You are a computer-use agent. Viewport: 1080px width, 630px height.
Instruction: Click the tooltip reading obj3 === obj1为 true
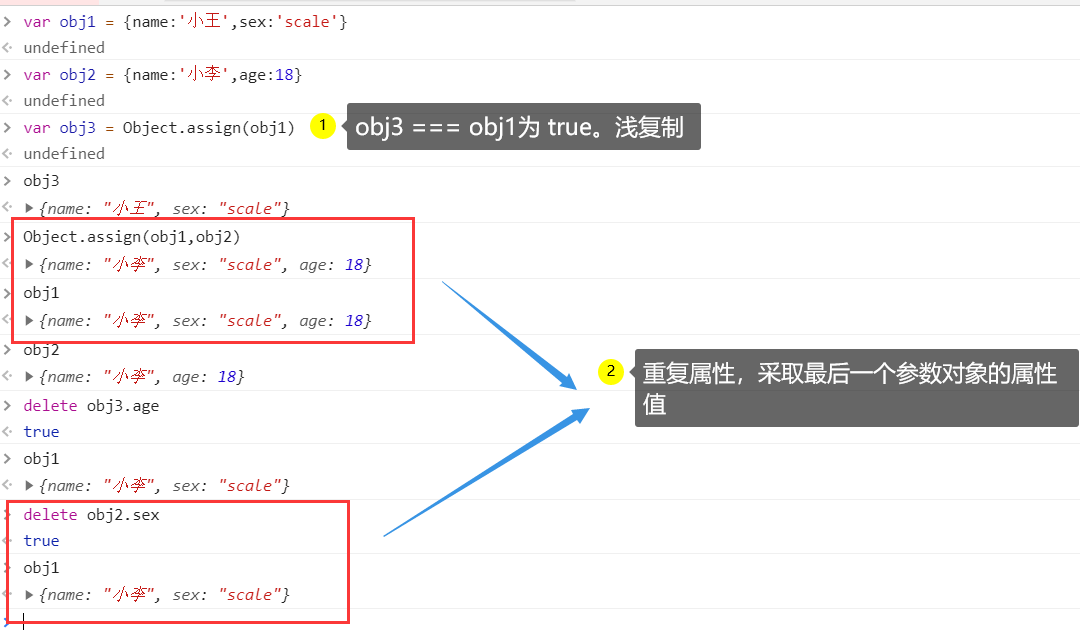[x=523, y=126]
